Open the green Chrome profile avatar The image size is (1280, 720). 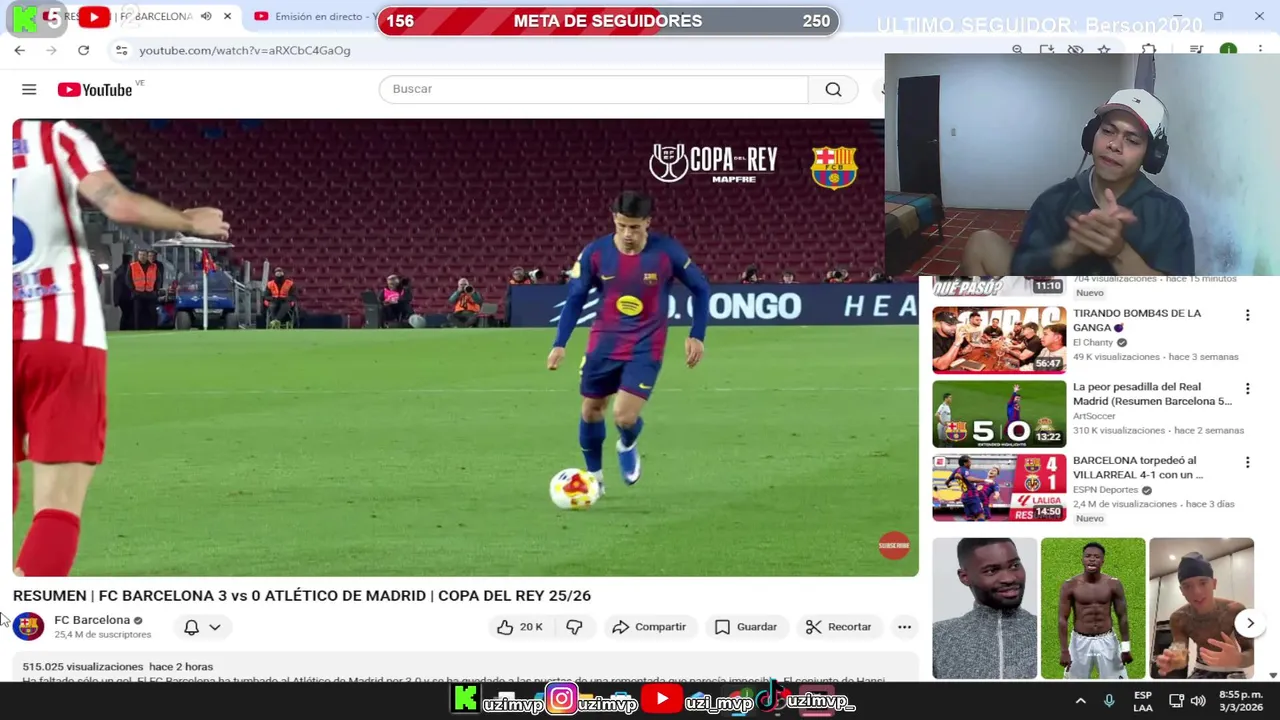(x=1228, y=50)
